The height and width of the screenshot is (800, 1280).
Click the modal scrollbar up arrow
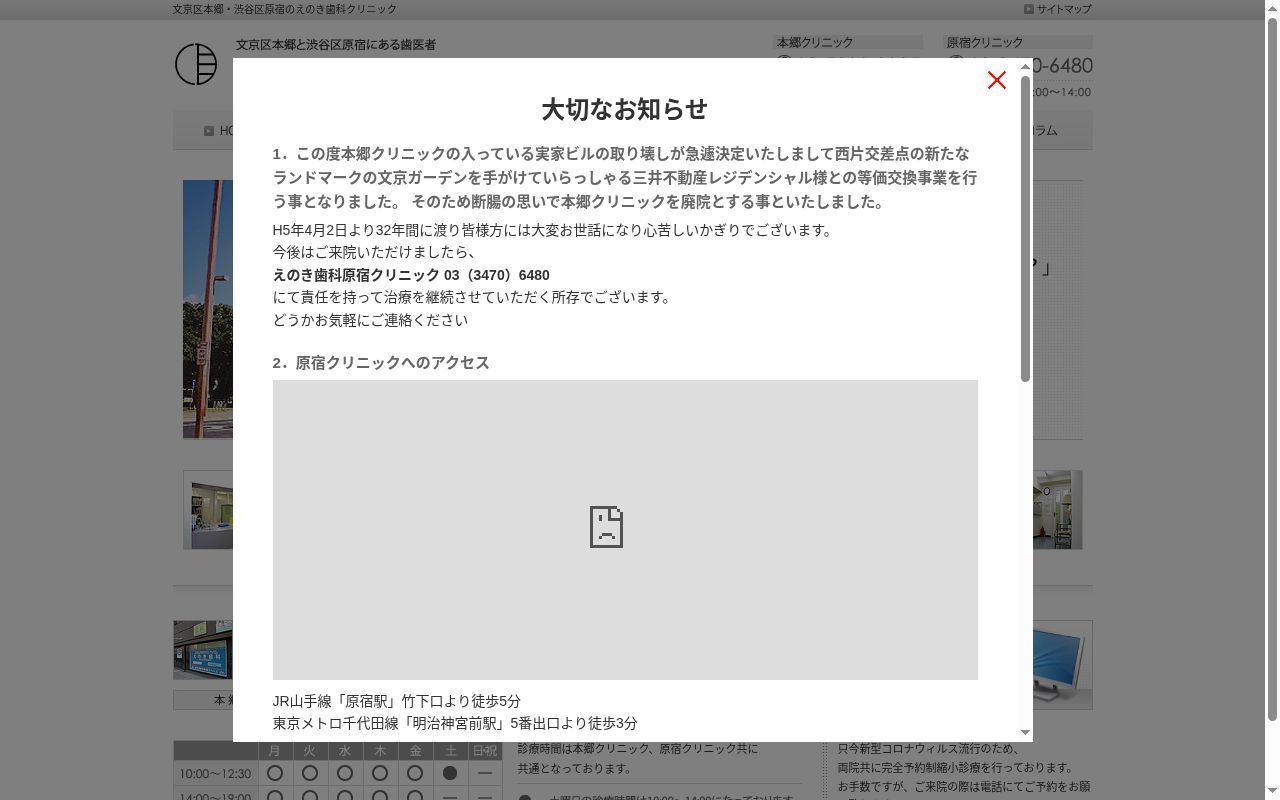click(1025, 67)
